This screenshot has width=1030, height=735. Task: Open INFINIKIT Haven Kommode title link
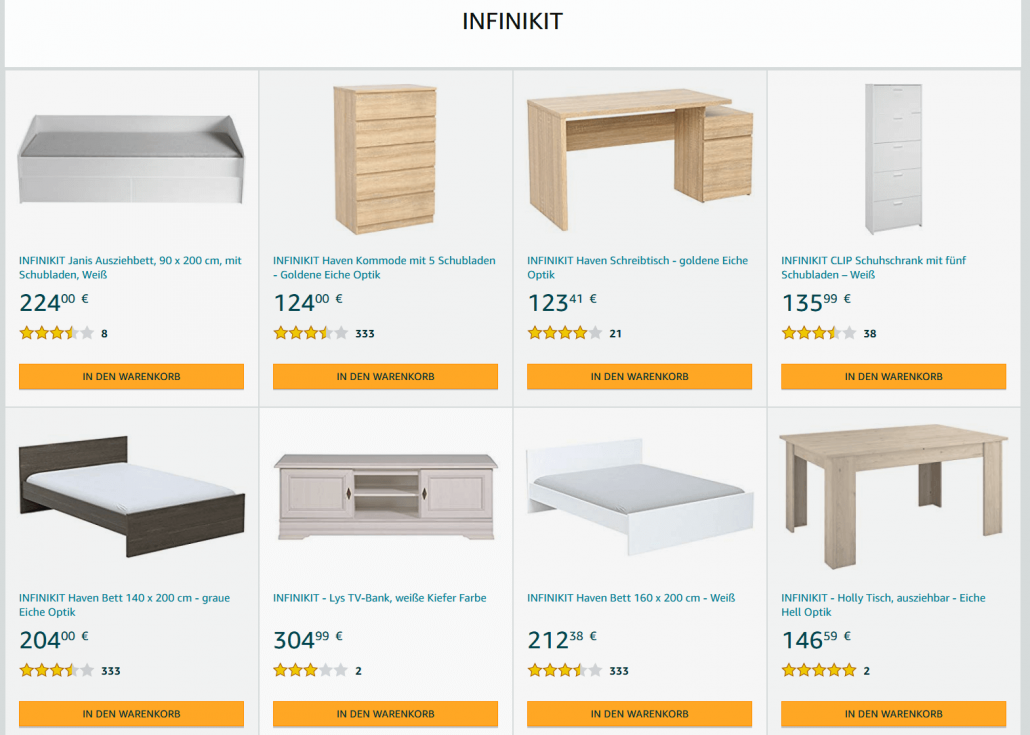point(384,267)
